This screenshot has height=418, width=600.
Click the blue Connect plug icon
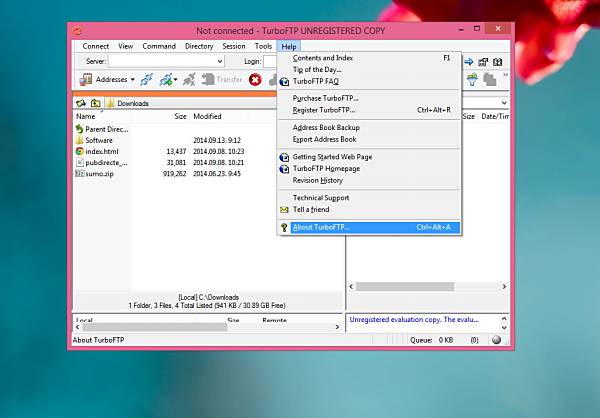click(147, 79)
